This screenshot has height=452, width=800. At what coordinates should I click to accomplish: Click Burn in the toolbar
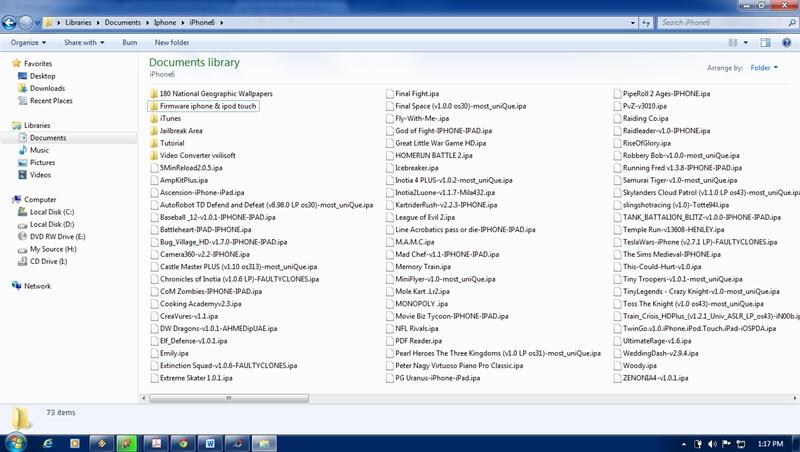click(130, 42)
